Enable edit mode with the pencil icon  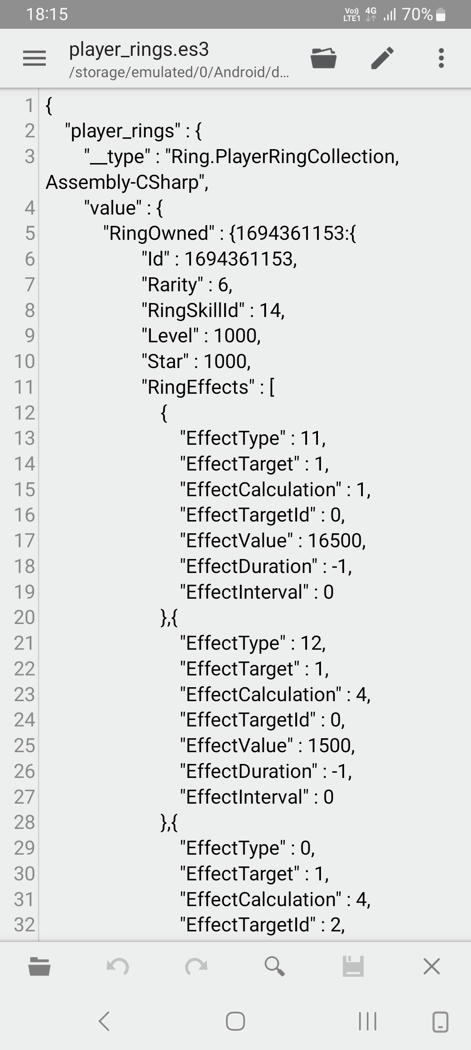[383, 58]
